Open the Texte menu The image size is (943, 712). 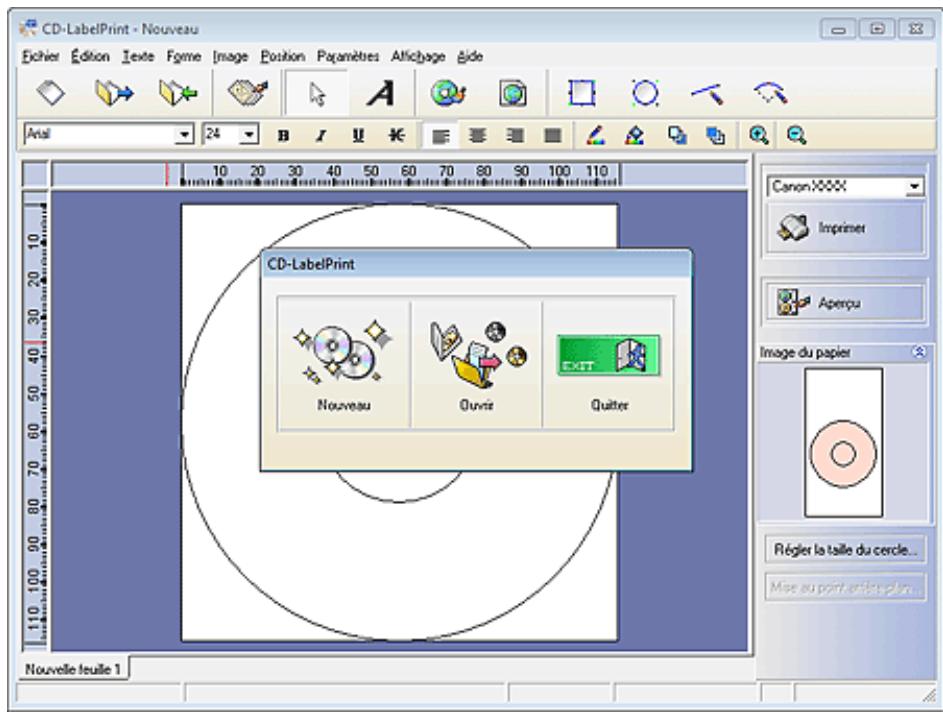click(x=138, y=57)
